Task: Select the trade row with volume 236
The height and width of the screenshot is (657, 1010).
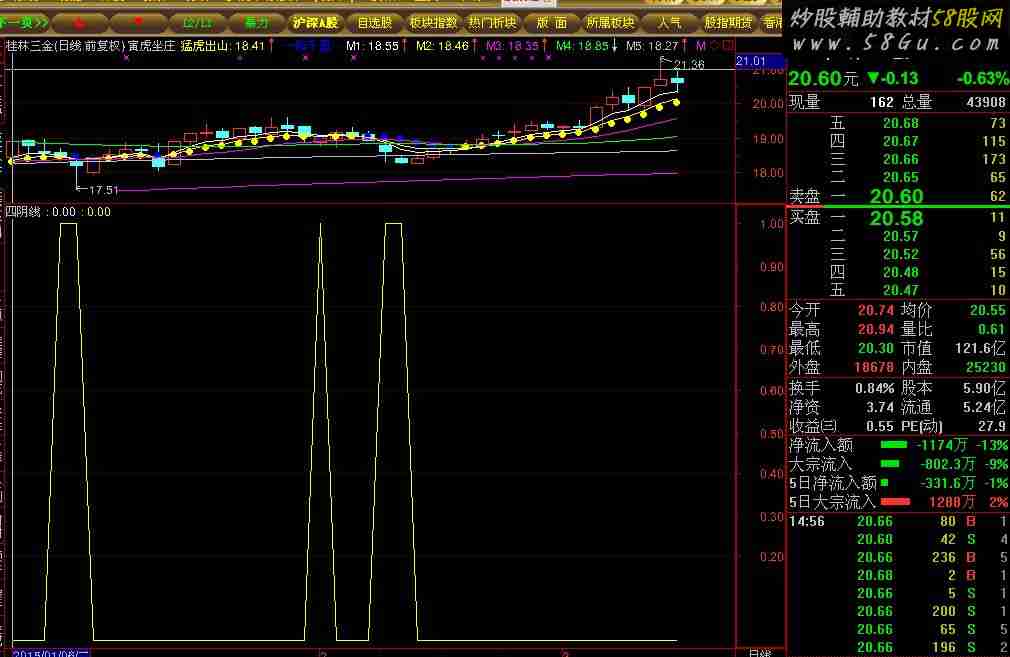Action: coord(898,558)
